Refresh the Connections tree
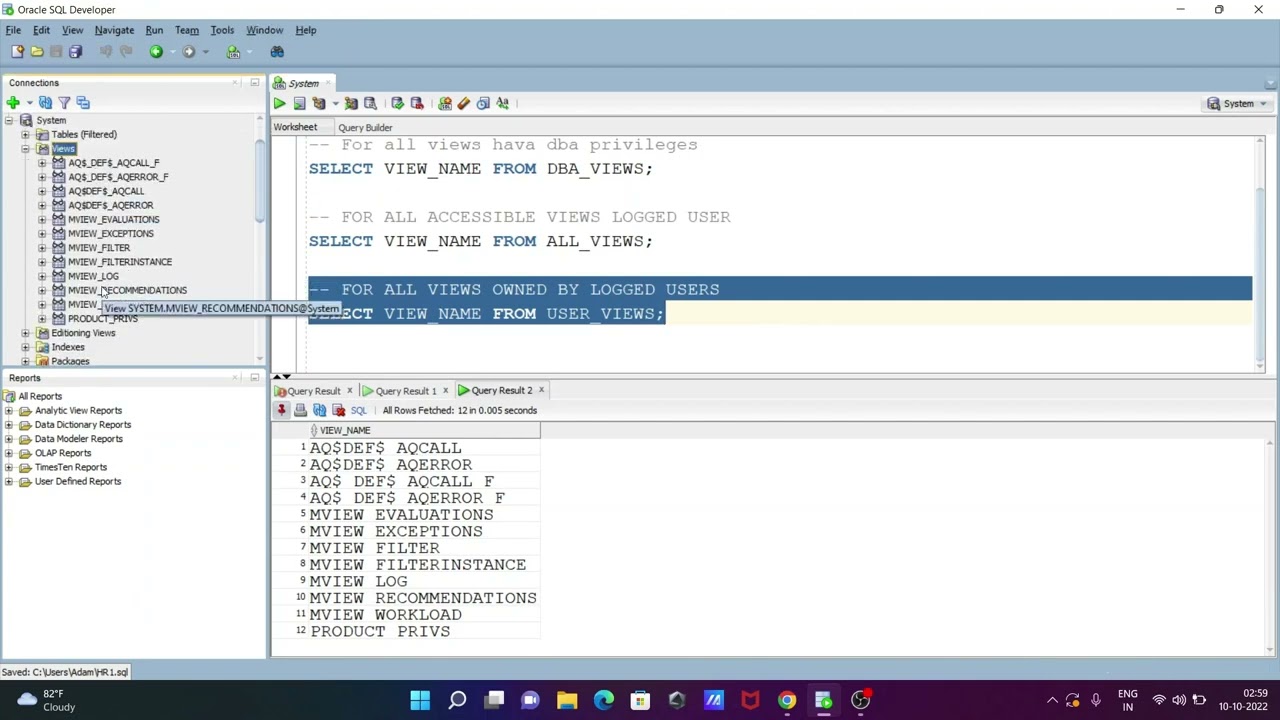The height and width of the screenshot is (720, 1280). click(x=45, y=102)
